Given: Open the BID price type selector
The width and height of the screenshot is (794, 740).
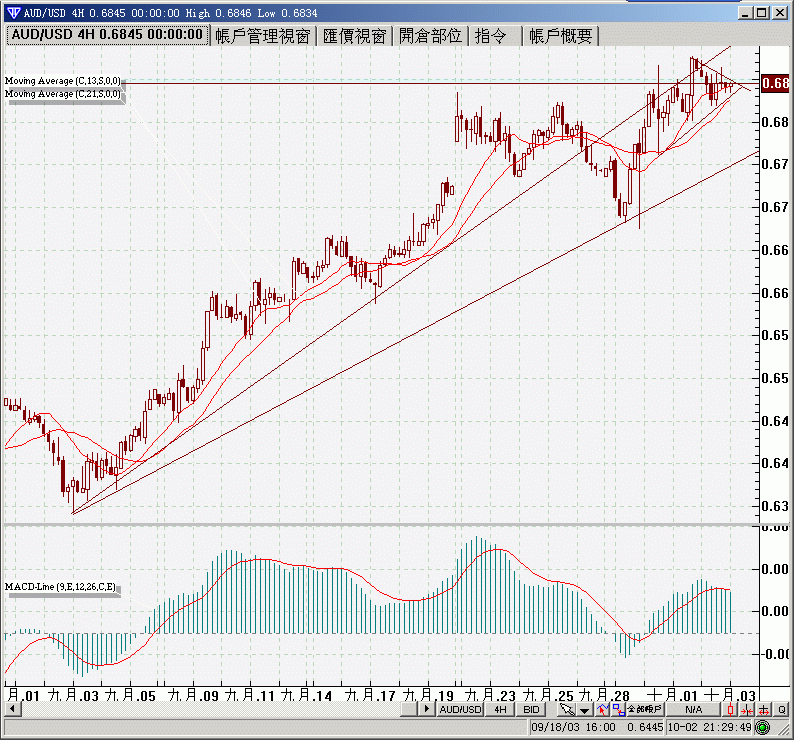Looking at the screenshot, I should pyautogui.click(x=531, y=710).
